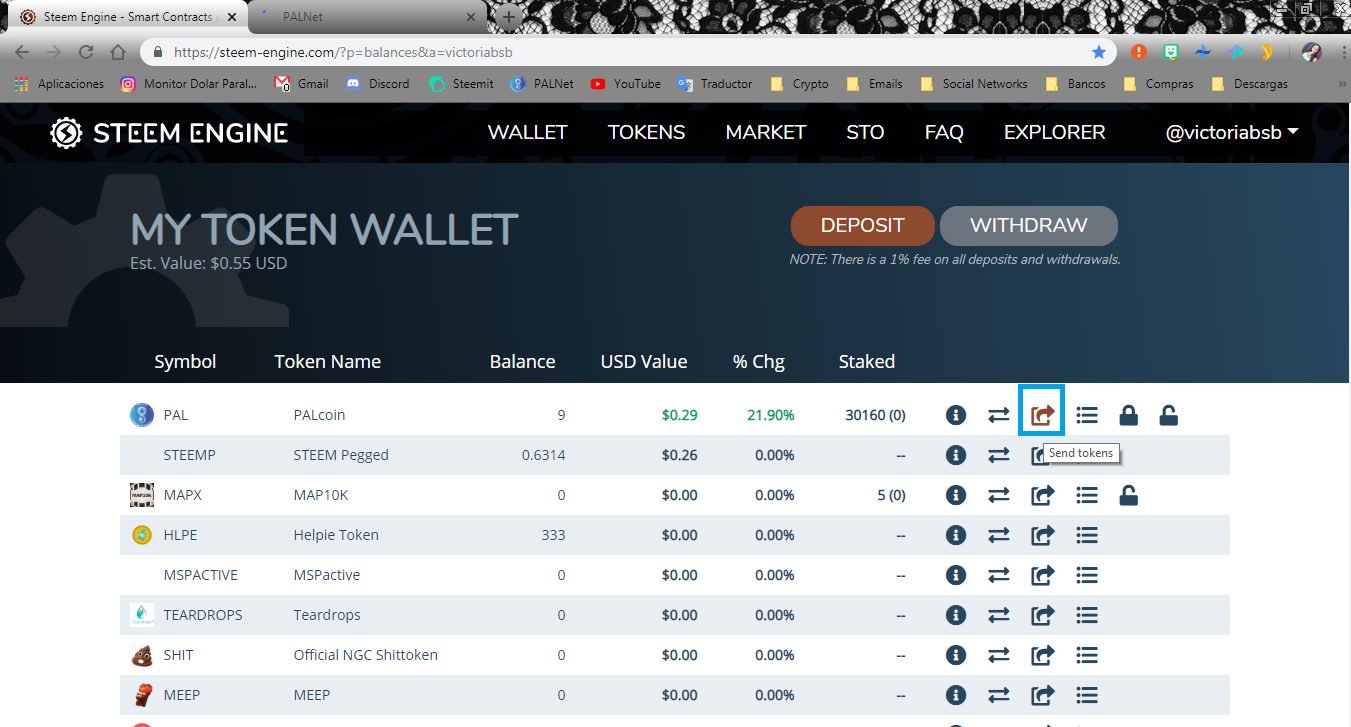Click MAPX send tokens icon
The width and height of the screenshot is (1351, 727).
click(1042, 495)
